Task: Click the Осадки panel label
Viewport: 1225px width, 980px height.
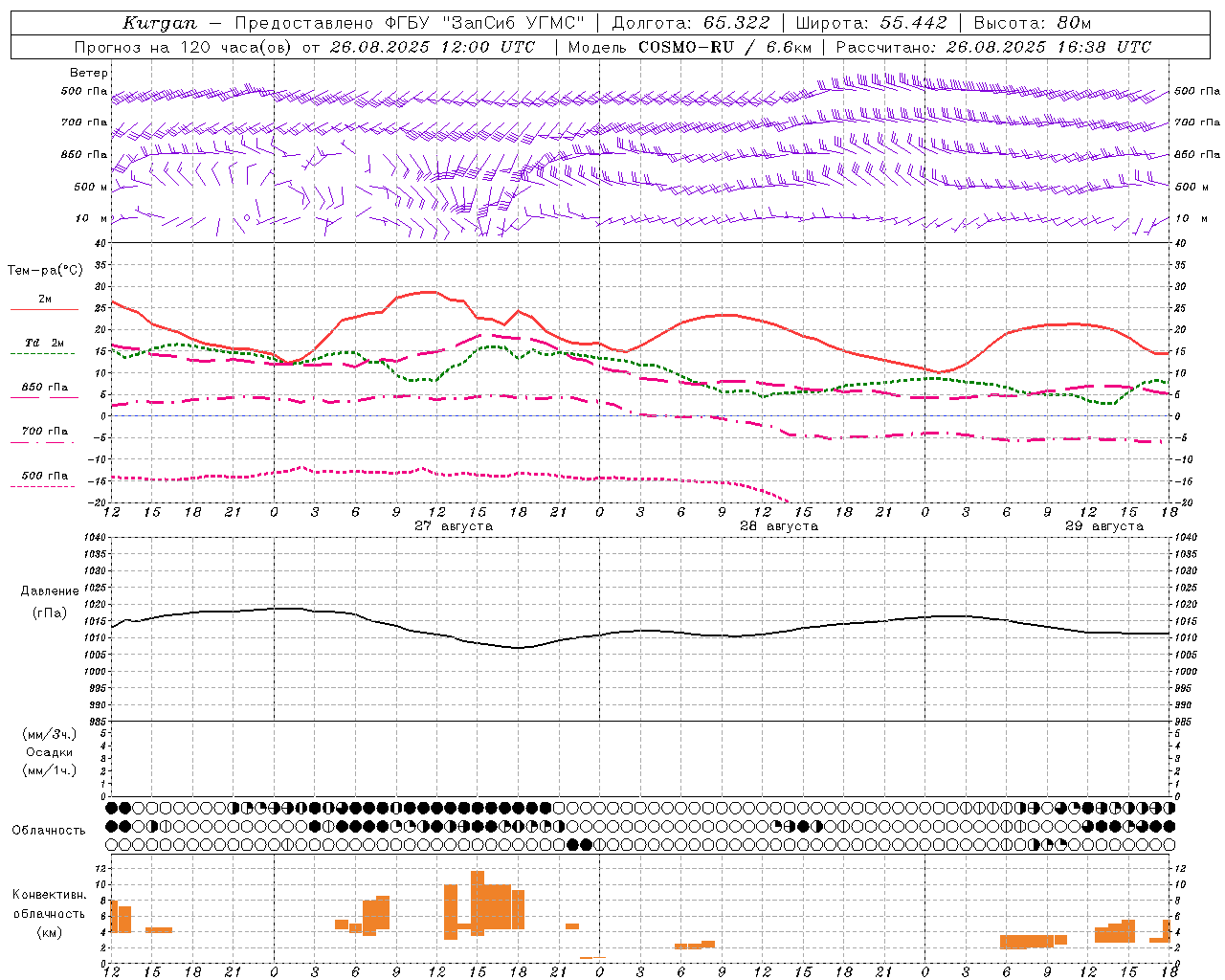Action: 50,752
